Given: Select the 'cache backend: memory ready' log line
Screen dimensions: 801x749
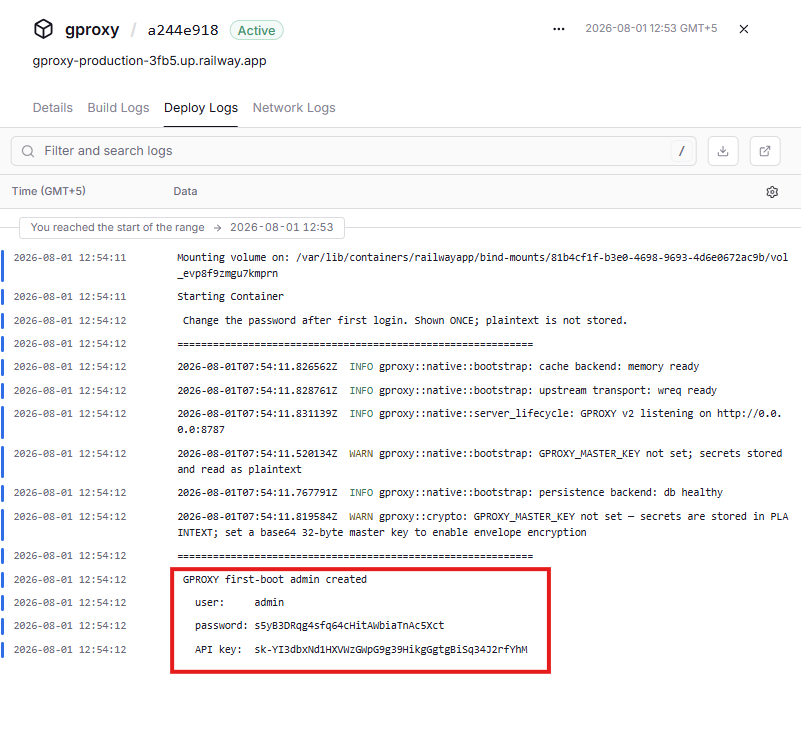Looking at the screenshot, I should pos(400,366).
